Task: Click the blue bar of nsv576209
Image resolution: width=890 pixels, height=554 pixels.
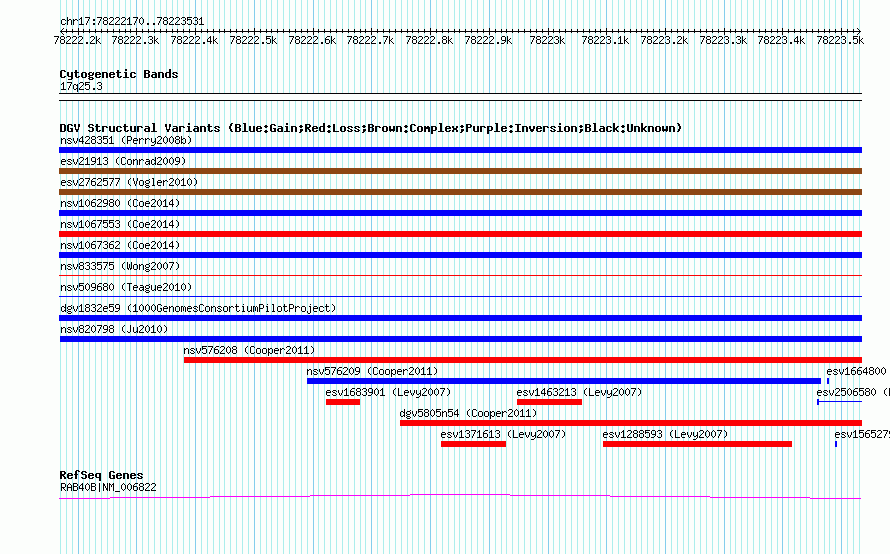Action: (564, 381)
